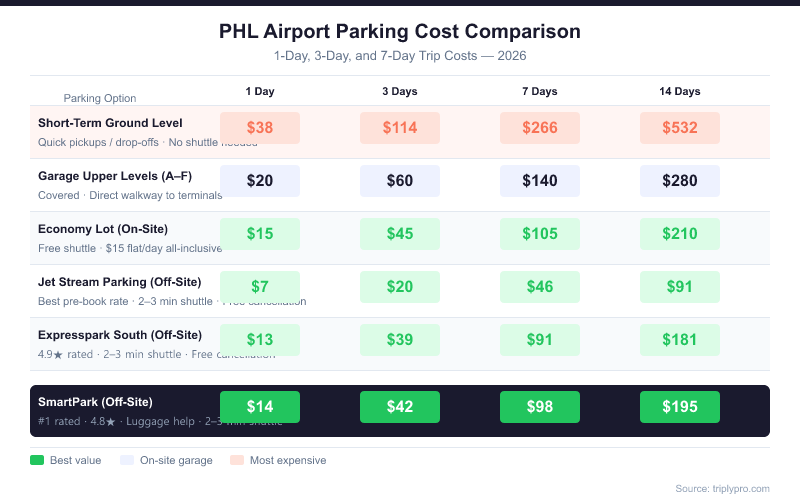Click the SmartPark $14 one-day price
This screenshot has width=800, height=500.
tap(260, 407)
